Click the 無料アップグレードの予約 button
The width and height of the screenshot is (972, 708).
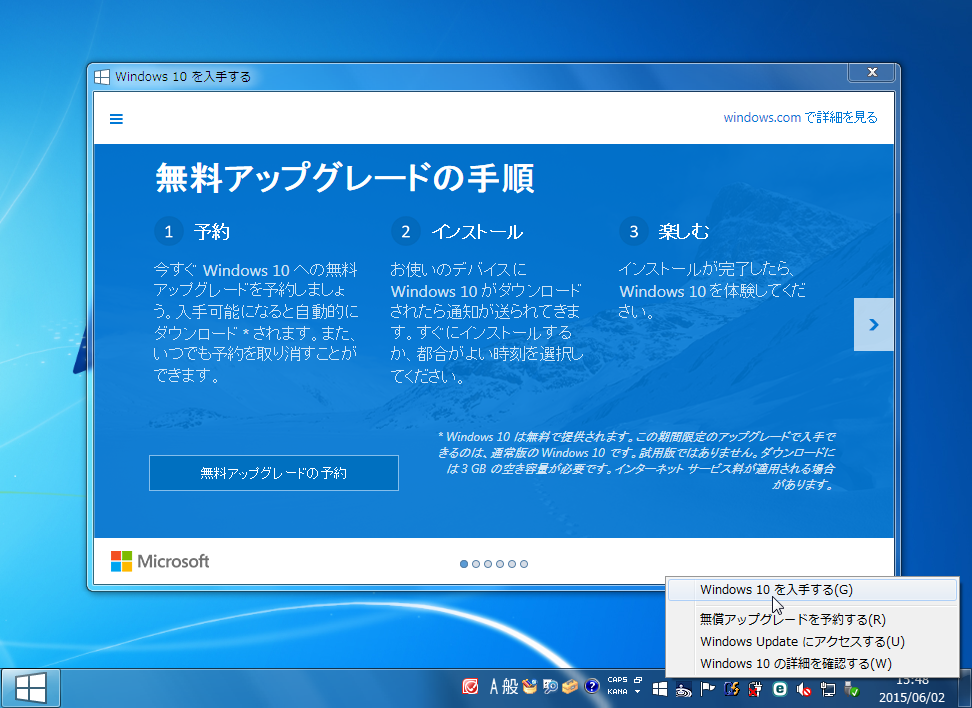(x=273, y=472)
